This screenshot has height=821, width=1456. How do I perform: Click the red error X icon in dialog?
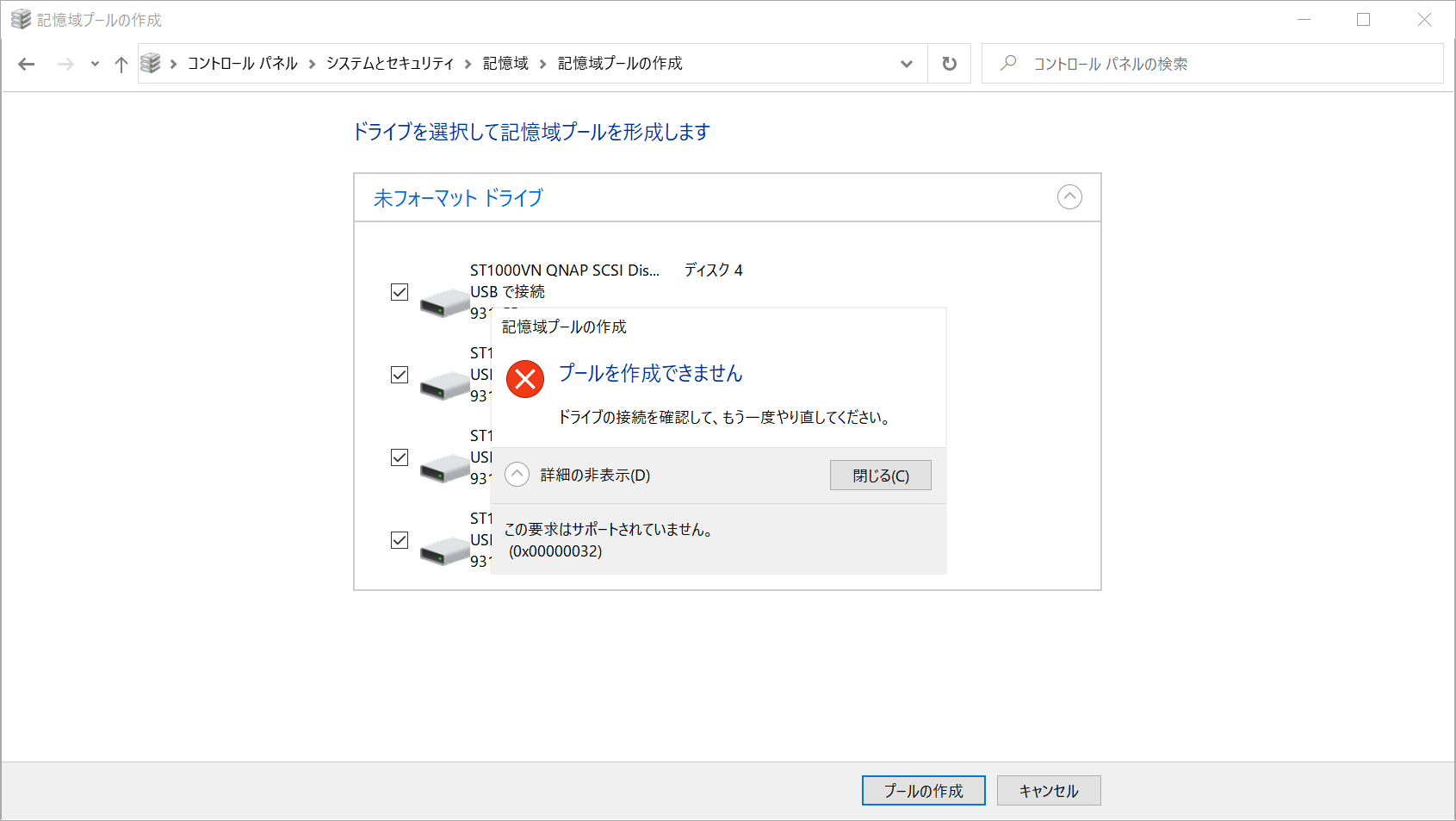click(x=524, y=377)
